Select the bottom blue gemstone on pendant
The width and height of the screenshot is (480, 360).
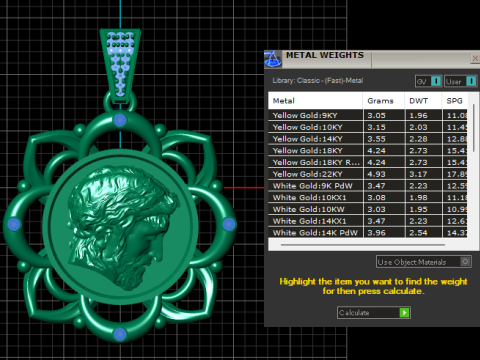tap(120, 334)
